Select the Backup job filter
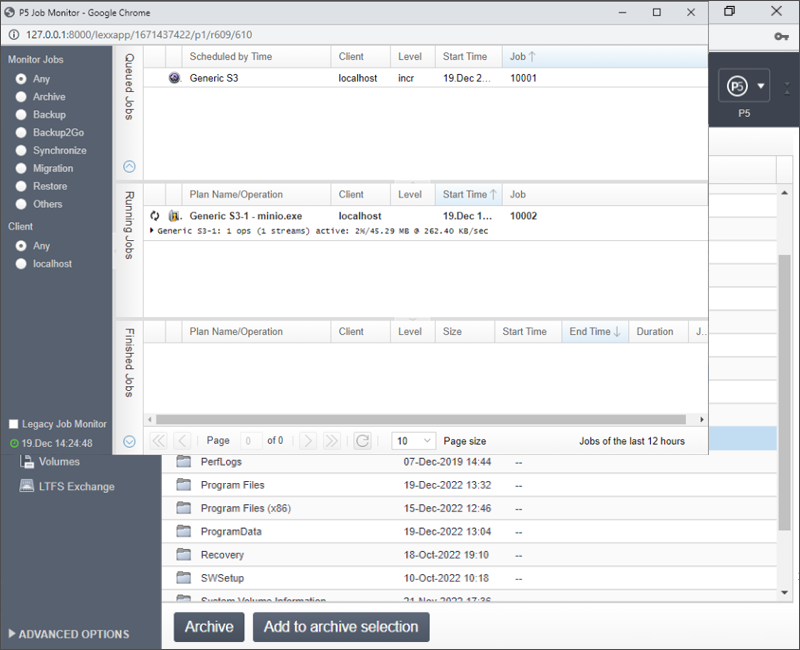This screenshot has width=800, height=650. click(21, 114)
